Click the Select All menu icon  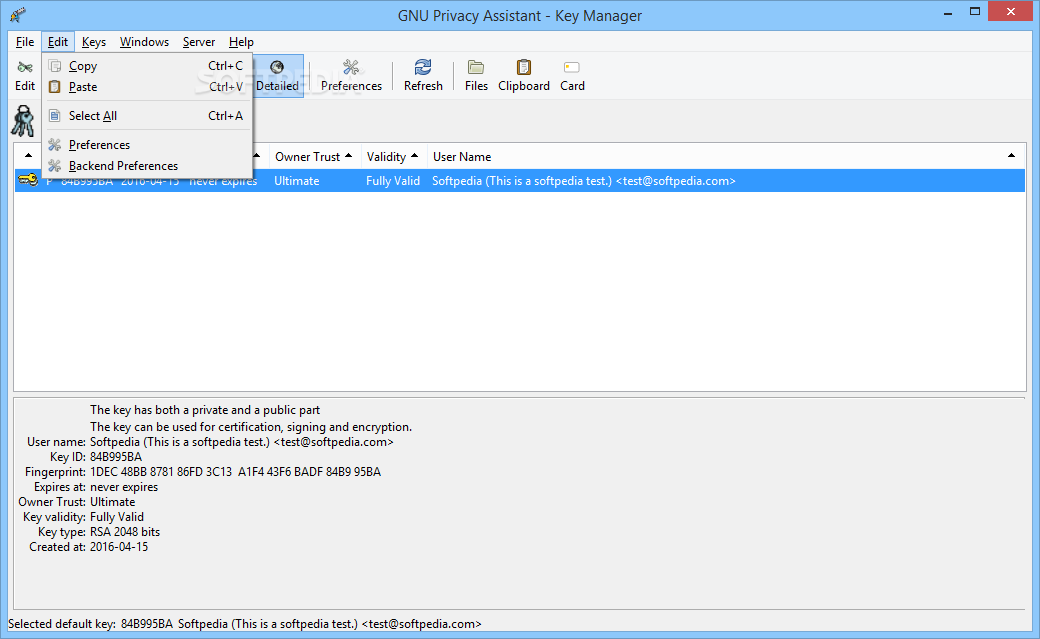55,115
